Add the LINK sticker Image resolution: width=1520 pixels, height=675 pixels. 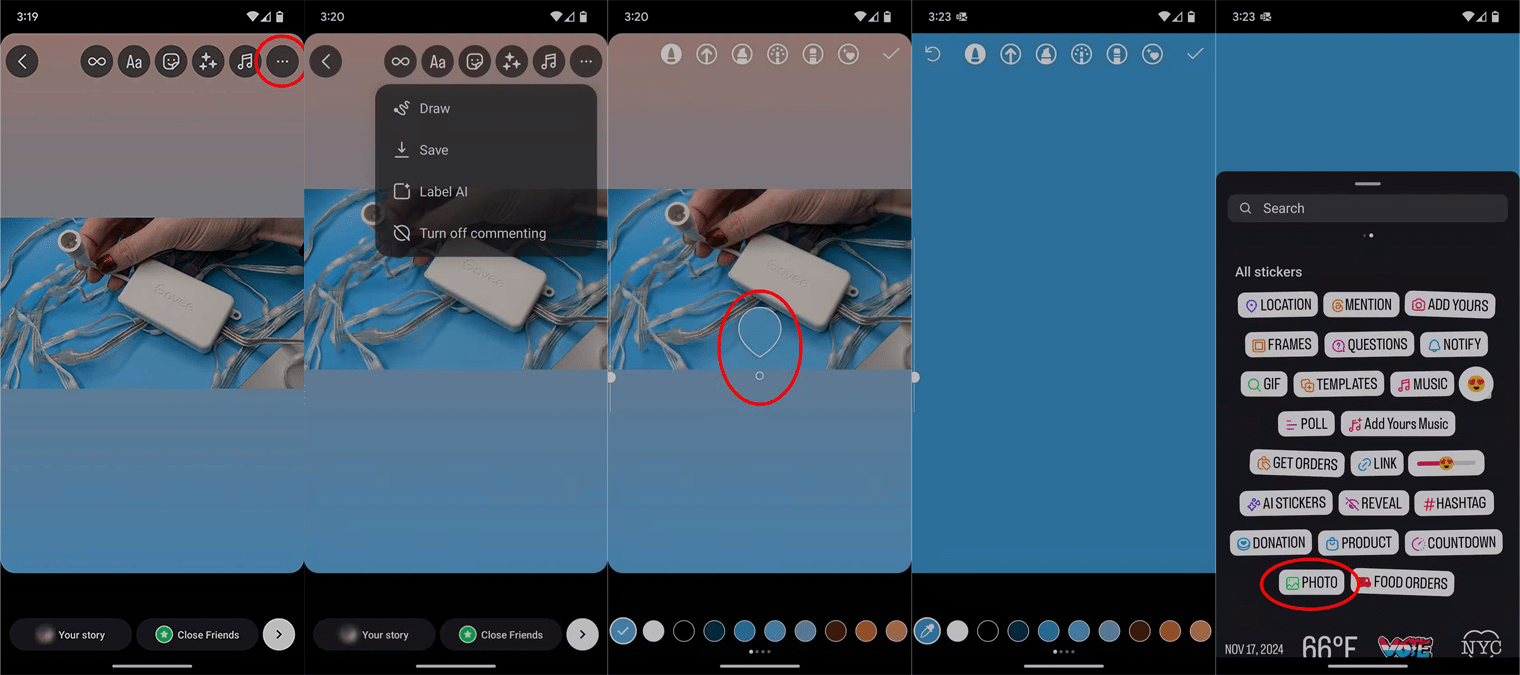pyautogui.click(x=1376, y=463)
